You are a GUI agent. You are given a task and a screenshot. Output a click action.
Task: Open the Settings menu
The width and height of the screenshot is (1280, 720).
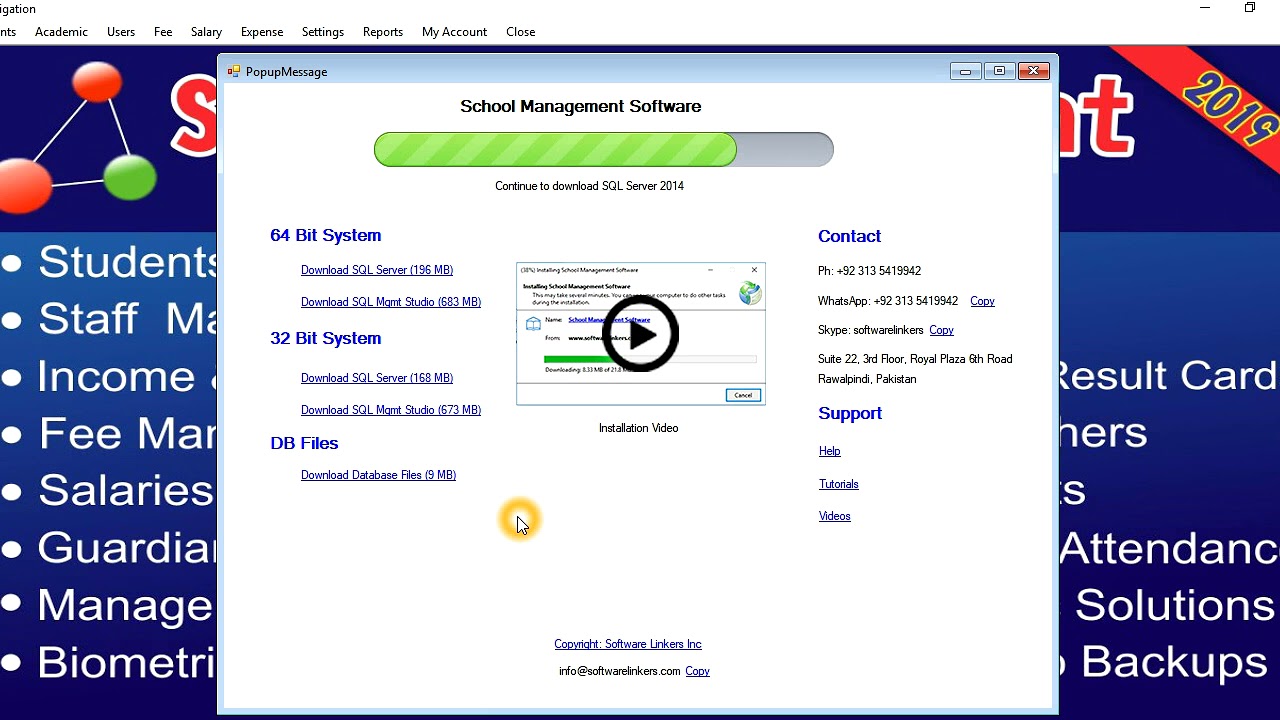pyautogui.click(x=323, y=32)
